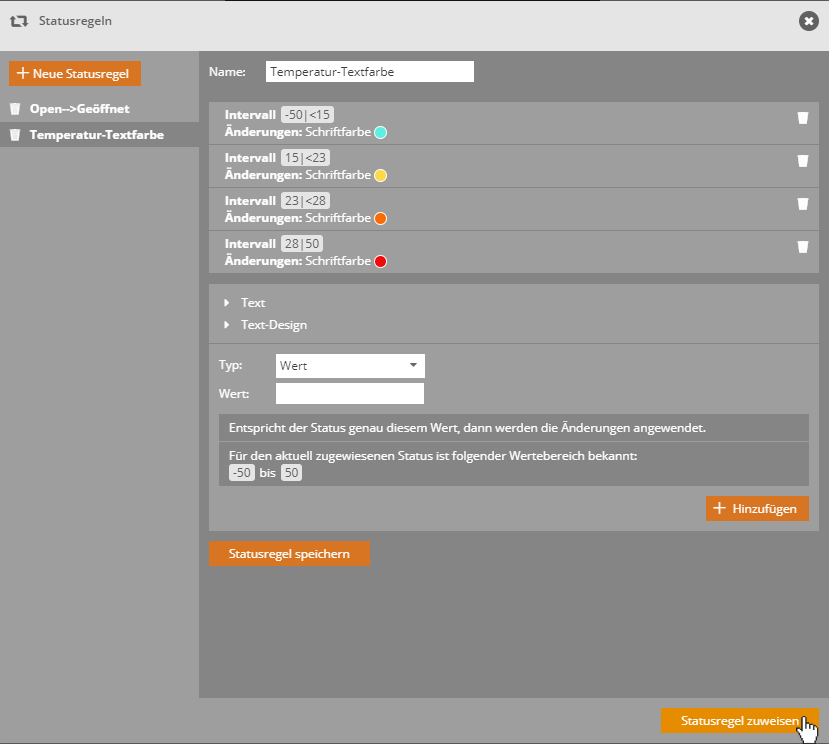Click Statusregel zuweisen button
829x744 pixels.
(x=739, y=721)
